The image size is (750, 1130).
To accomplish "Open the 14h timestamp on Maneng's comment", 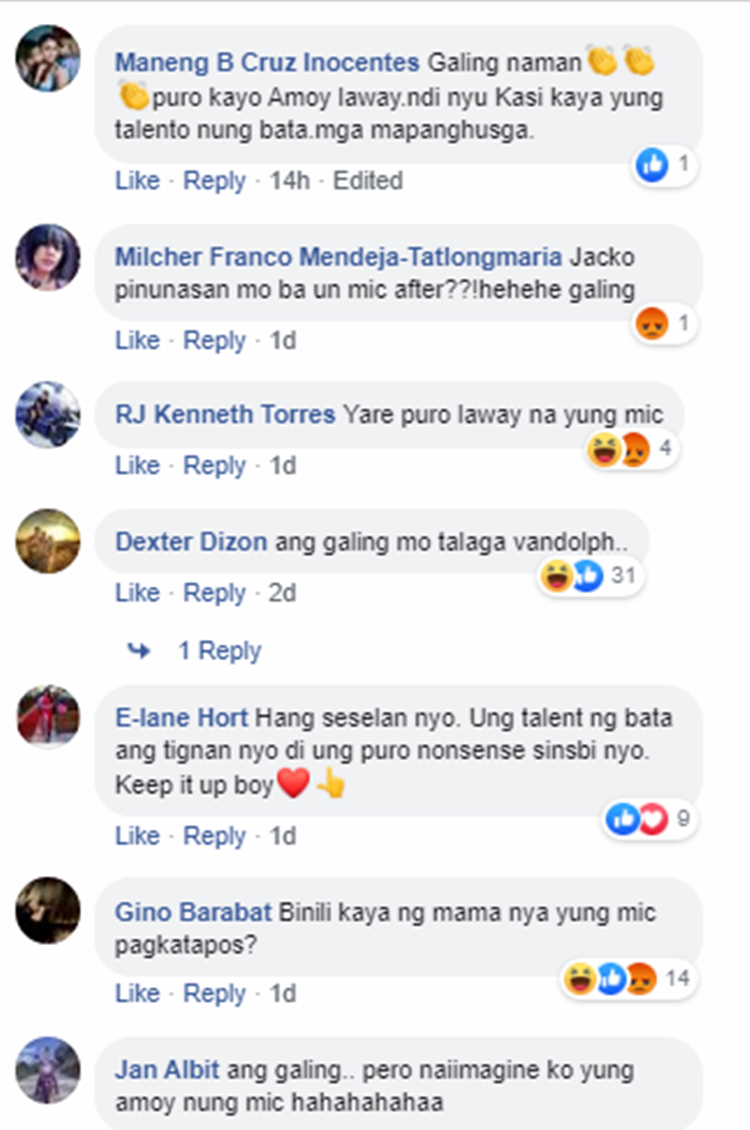I will click(290, 180).
